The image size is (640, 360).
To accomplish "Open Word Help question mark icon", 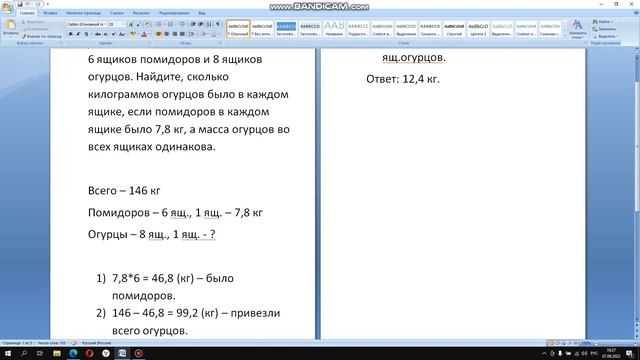I will (636, 13).
